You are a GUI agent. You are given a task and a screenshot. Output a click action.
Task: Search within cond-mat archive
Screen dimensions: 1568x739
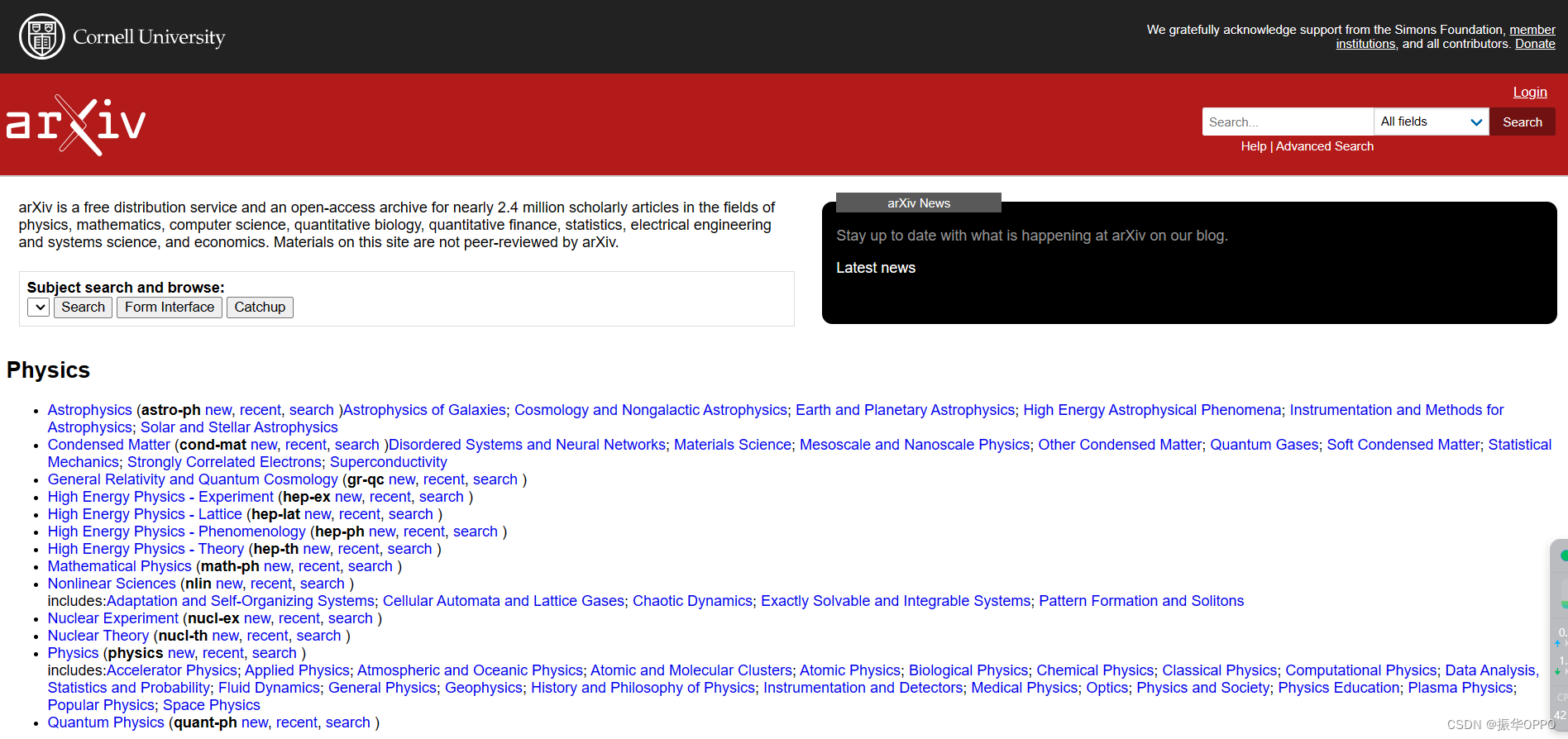356,445
